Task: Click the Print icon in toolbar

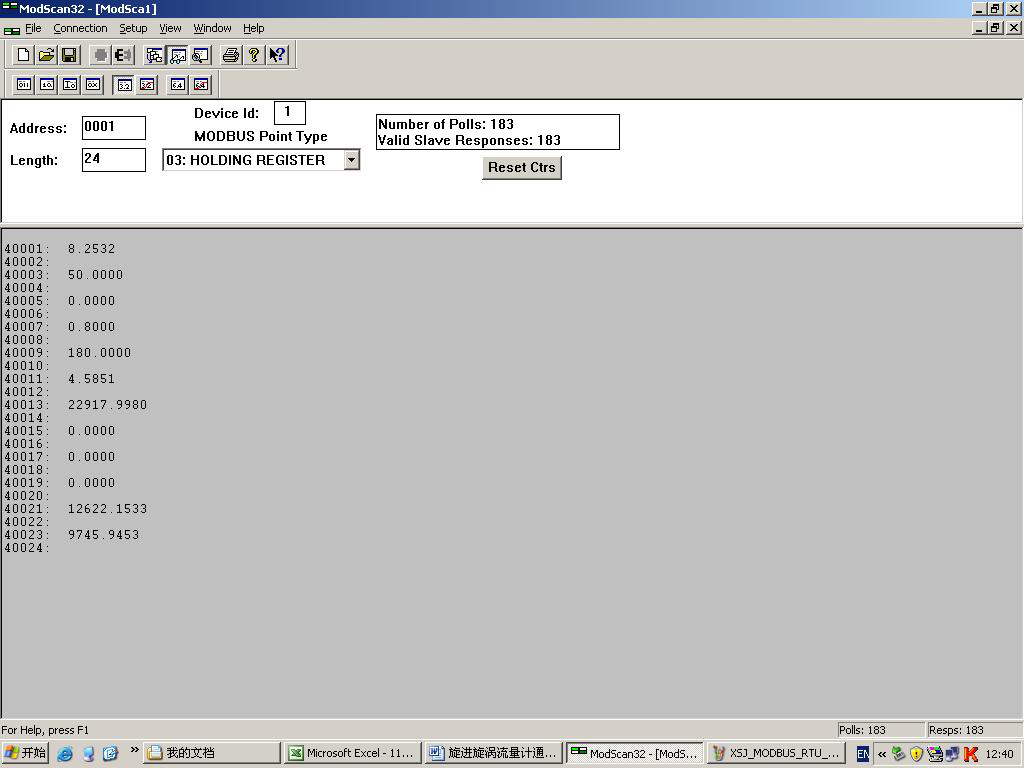Action: pos(231,55)
